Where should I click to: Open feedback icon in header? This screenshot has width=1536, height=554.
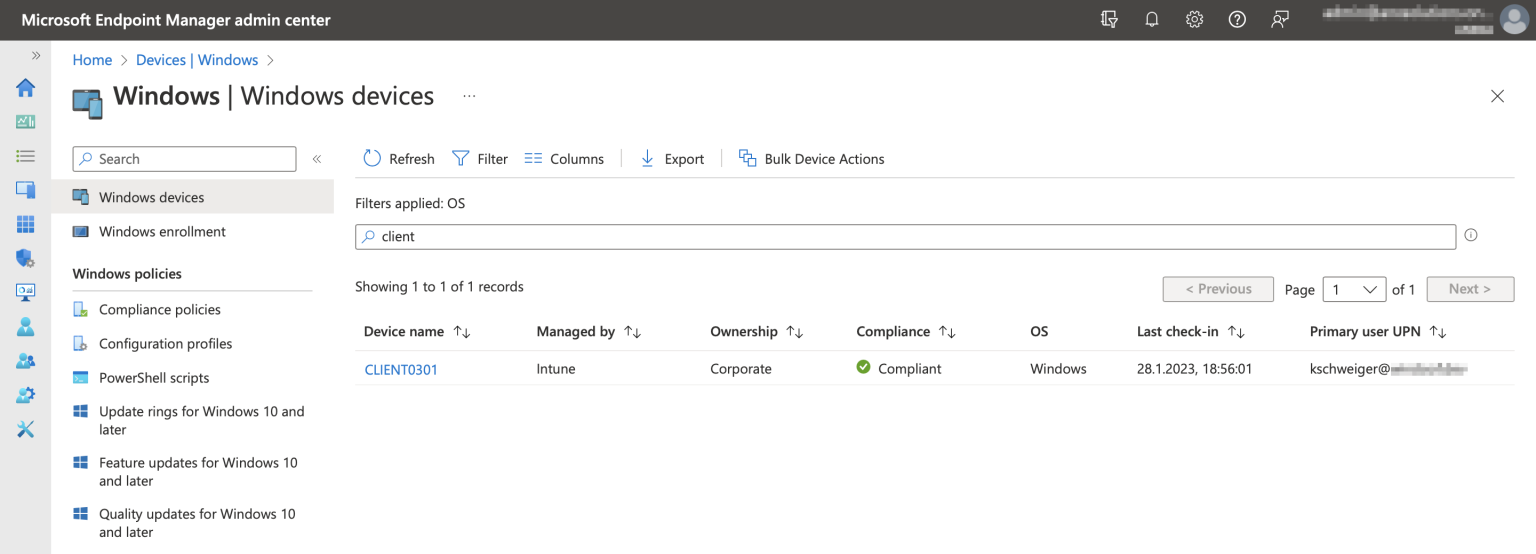pos(1280,20)
